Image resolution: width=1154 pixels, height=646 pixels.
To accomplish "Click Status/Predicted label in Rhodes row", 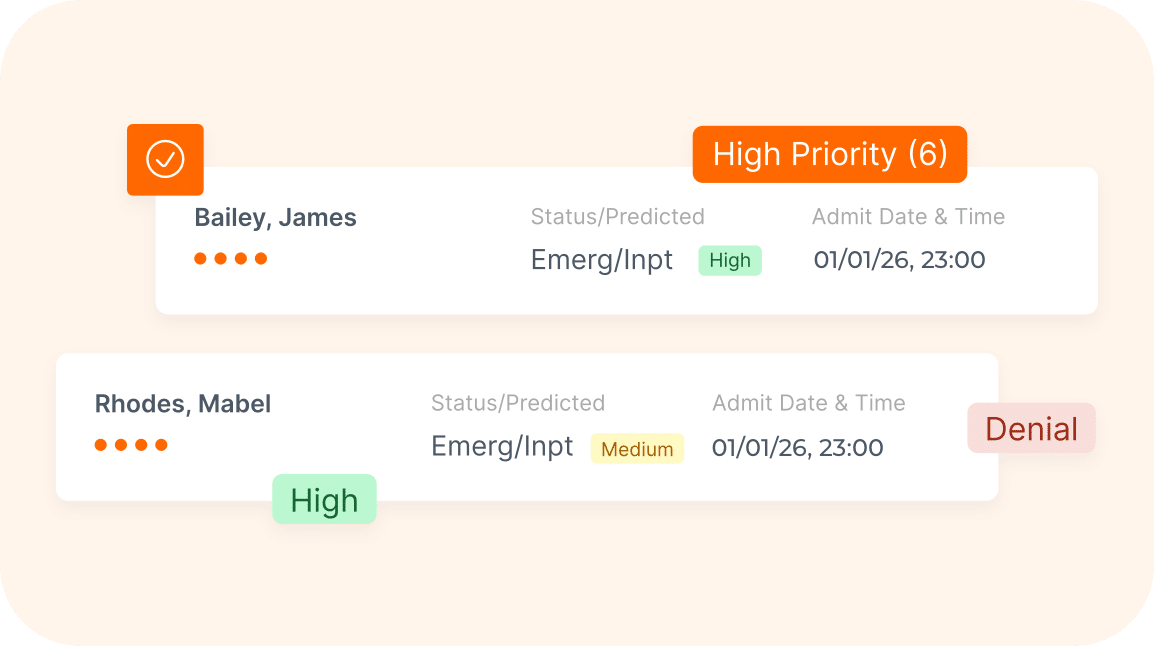I will [x=518, y=403].
